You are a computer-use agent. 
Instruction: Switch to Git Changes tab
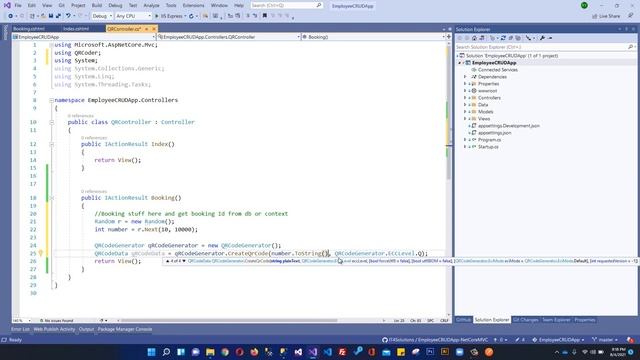click(525, 320)
